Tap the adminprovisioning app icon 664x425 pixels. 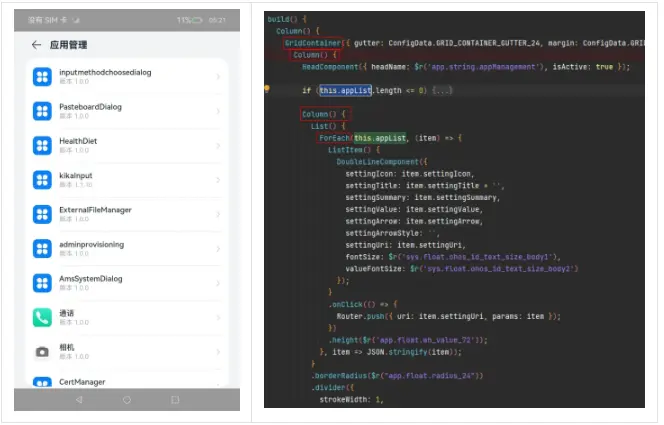pos(42,249)
